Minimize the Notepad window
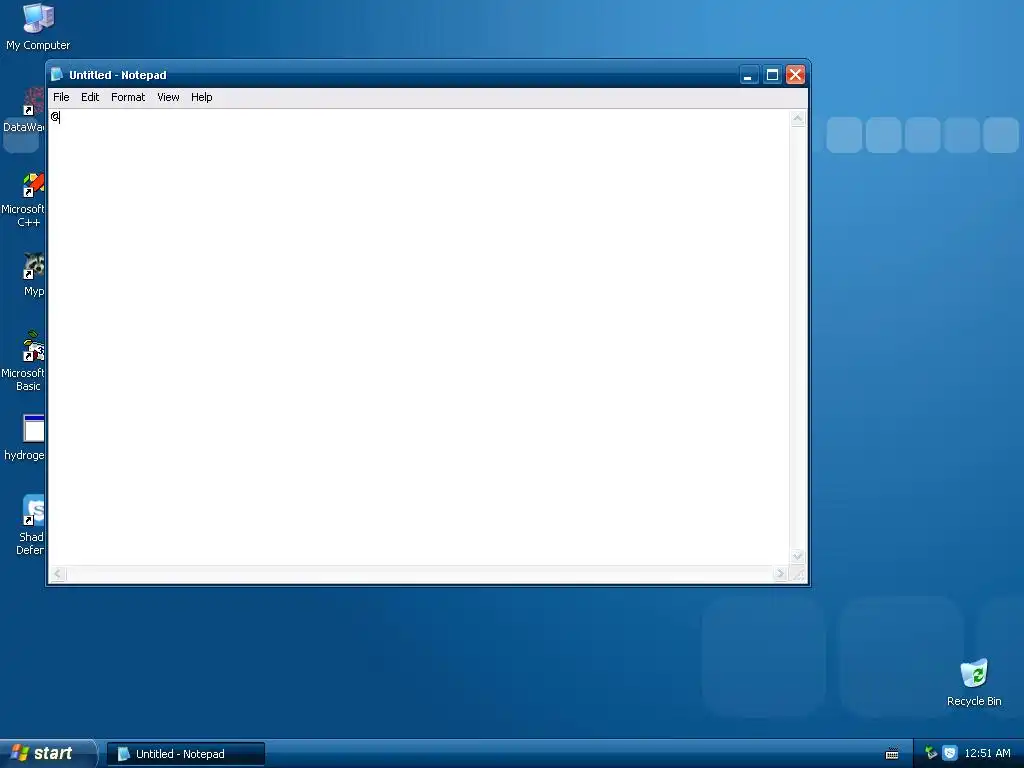1024x768 pixels. click(x=748, y=75)
